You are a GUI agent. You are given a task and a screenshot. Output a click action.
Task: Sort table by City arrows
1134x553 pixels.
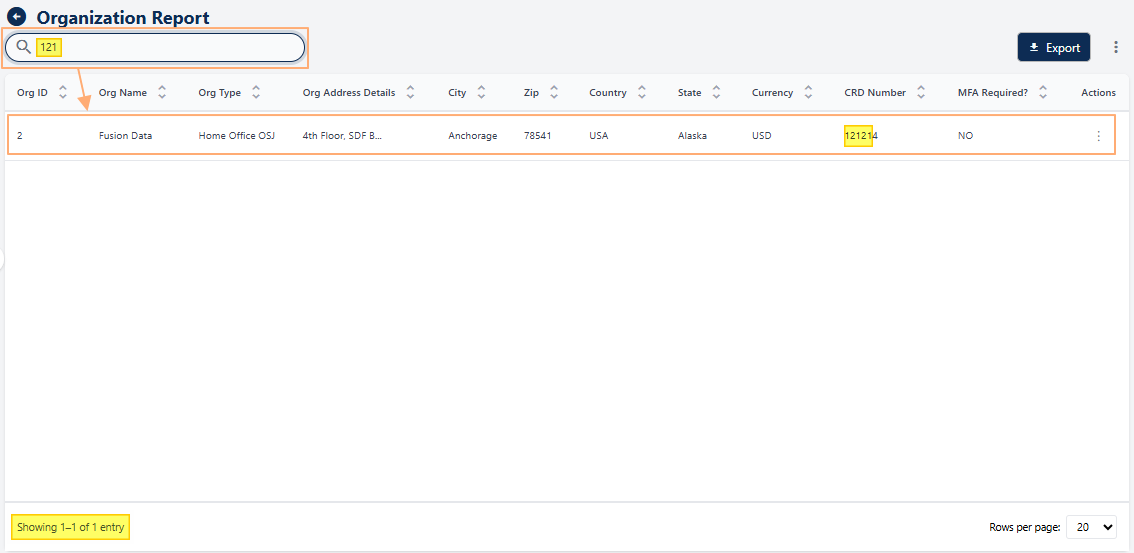pyautogui.click(x=481, y=93)
